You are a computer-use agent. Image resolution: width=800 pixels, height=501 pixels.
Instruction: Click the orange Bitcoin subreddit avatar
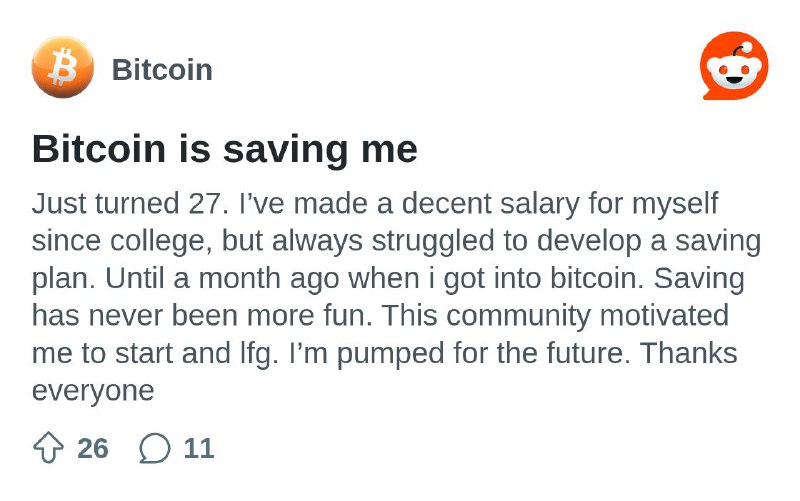63,67
